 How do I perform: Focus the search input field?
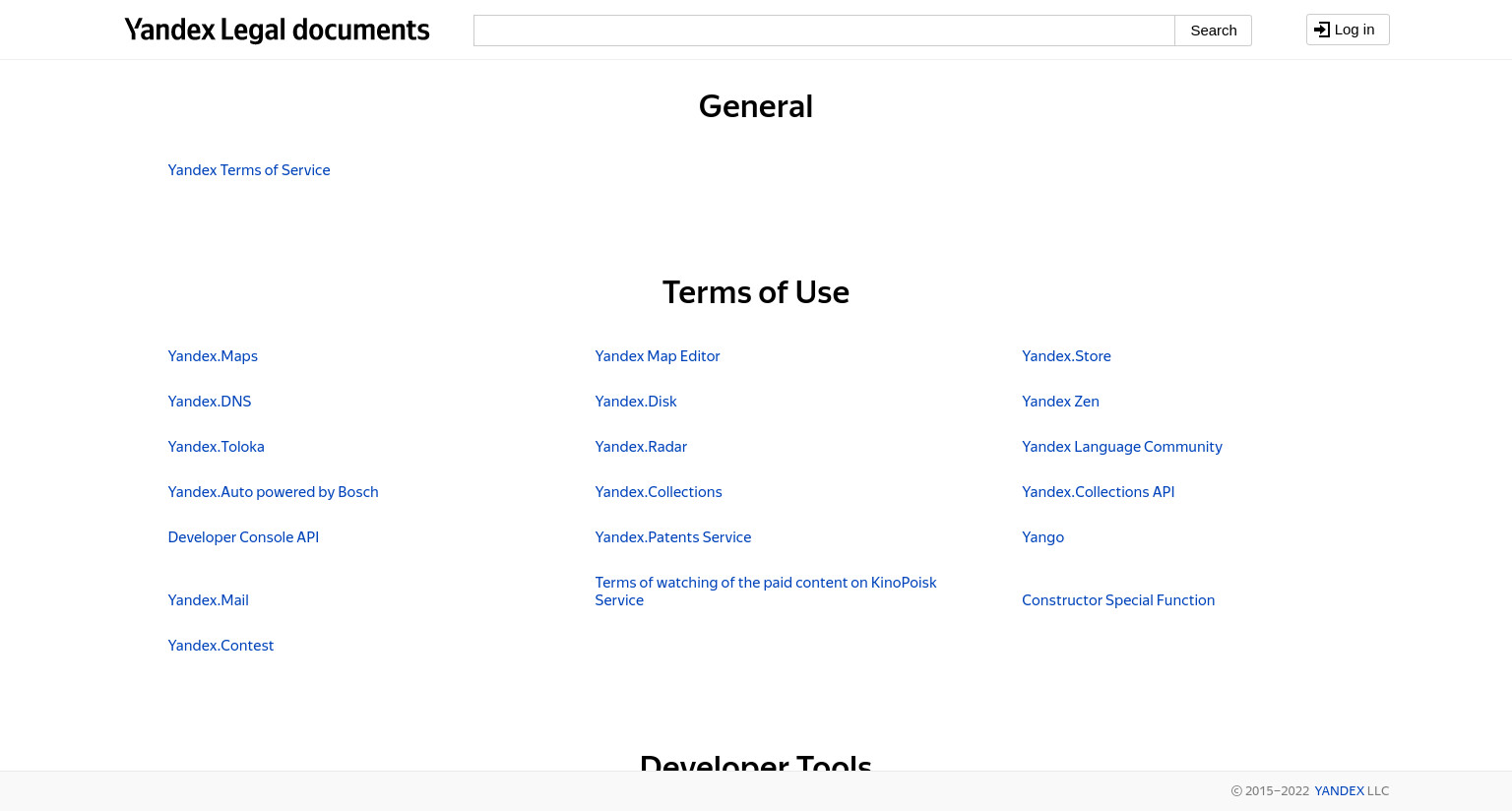click(x=824, y=31)
